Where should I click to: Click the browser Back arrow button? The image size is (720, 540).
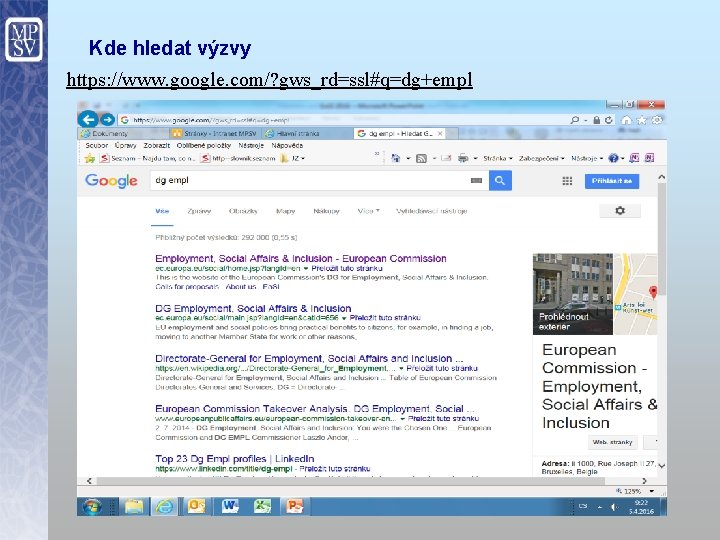pos(88,119)
